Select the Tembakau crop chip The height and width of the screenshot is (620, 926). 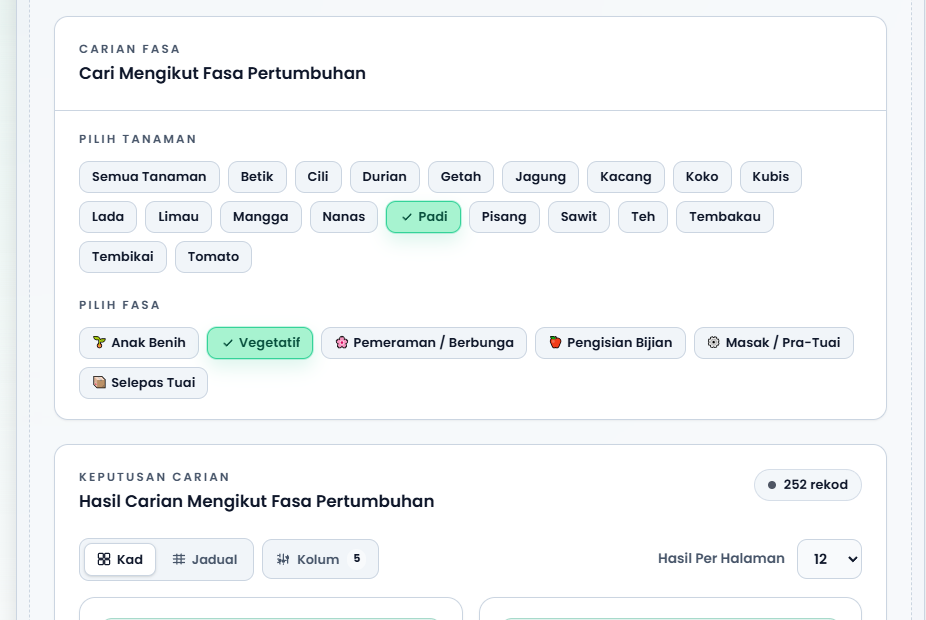pos(725,217)
